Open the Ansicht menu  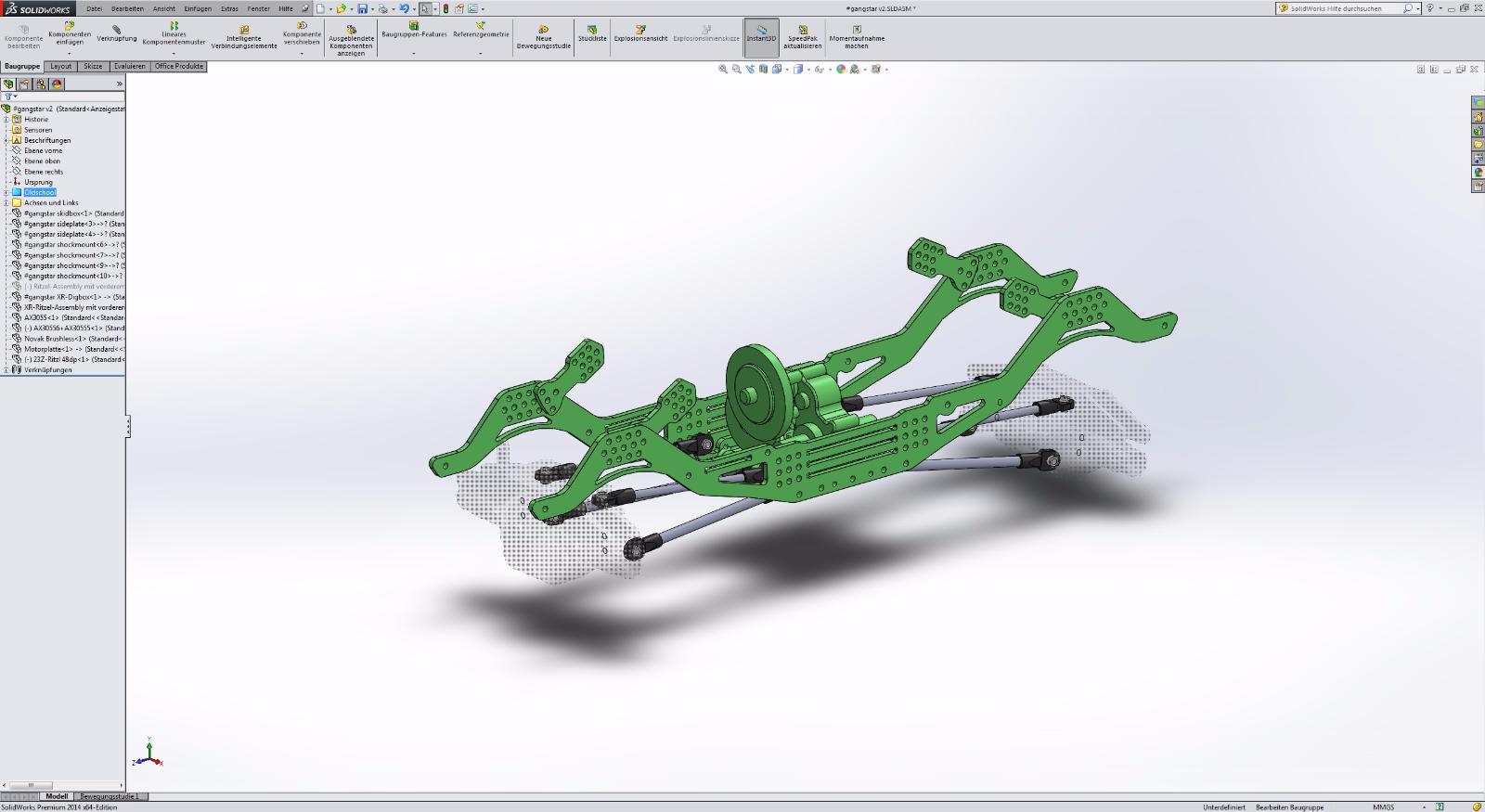click(x=164, y=8)
